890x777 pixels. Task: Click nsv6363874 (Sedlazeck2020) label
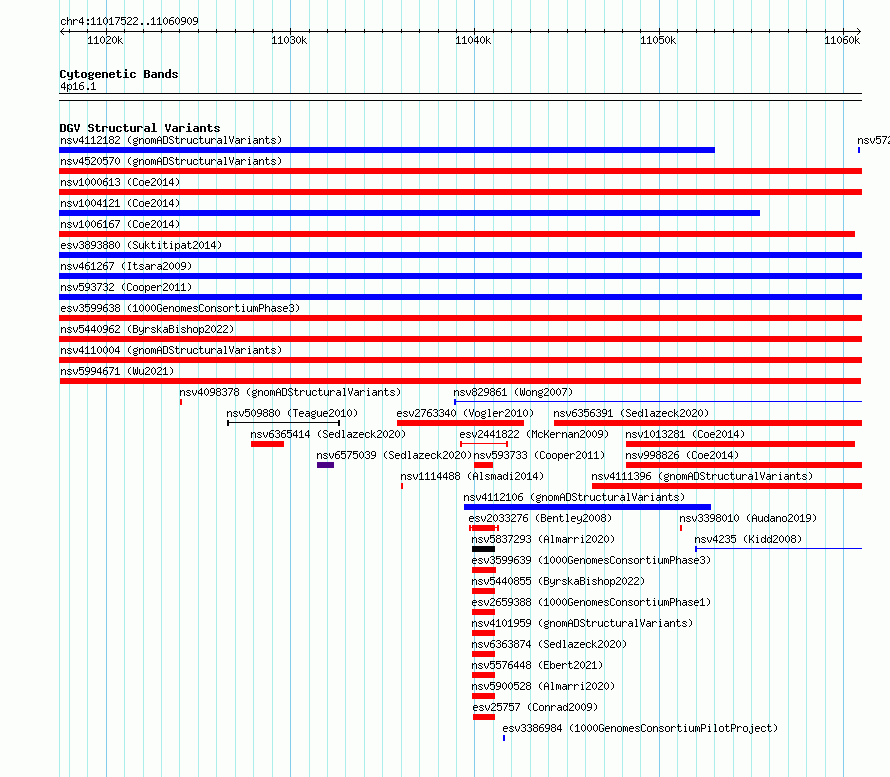click(x=549, y=644)
